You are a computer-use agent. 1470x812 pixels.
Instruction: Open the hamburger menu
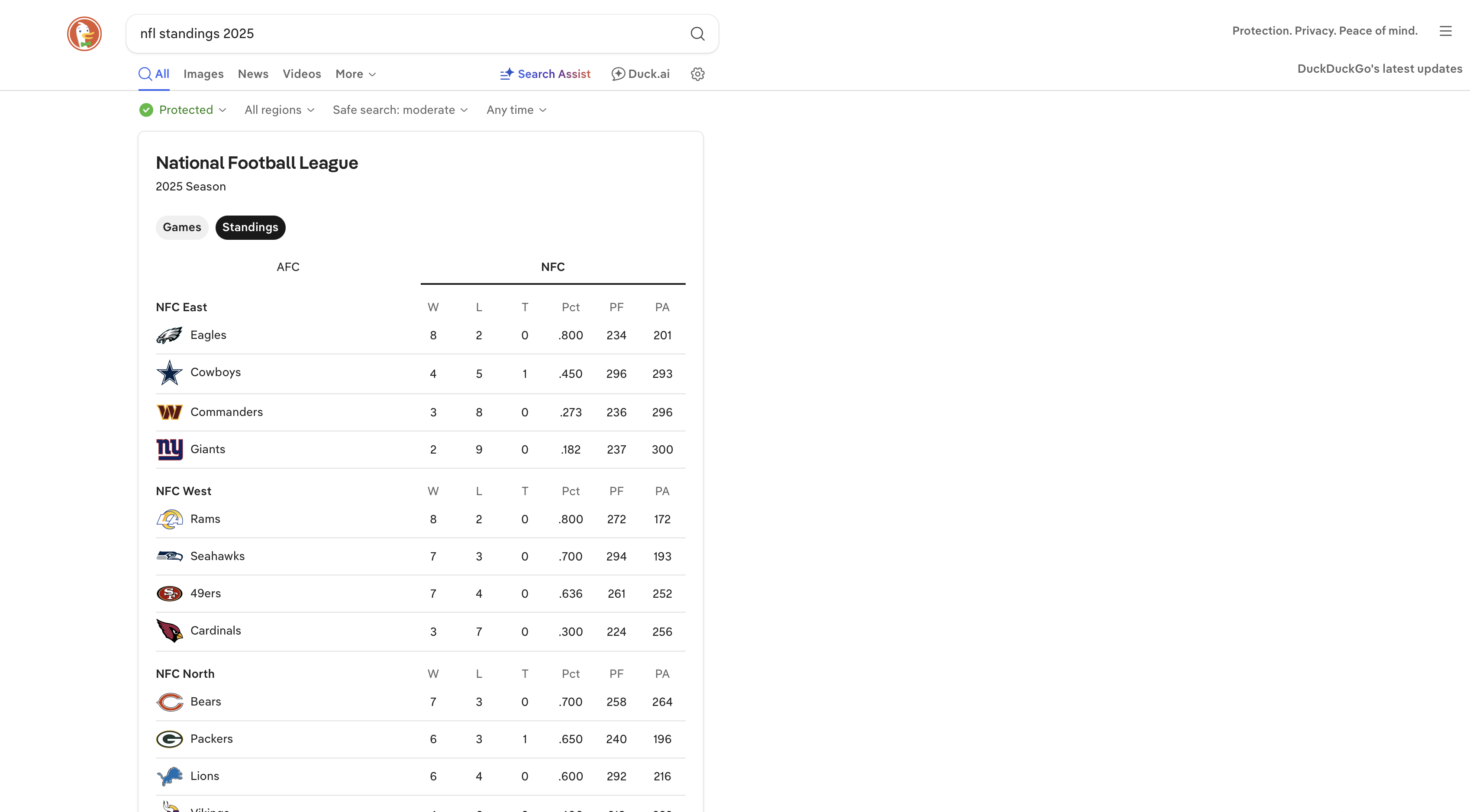(x=1445, y=31)
